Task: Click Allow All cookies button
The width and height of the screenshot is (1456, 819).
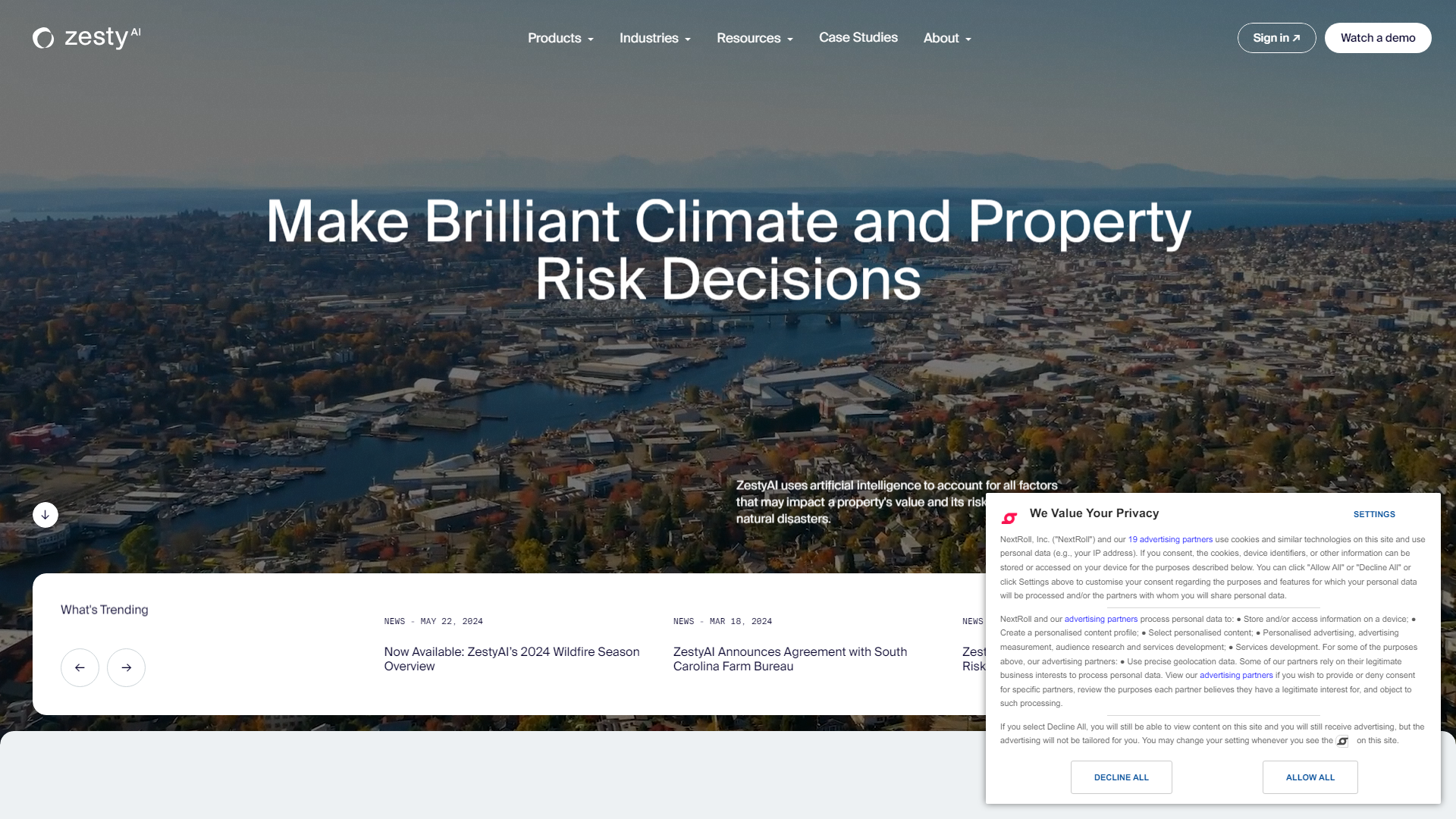Action: point(1310,777)
